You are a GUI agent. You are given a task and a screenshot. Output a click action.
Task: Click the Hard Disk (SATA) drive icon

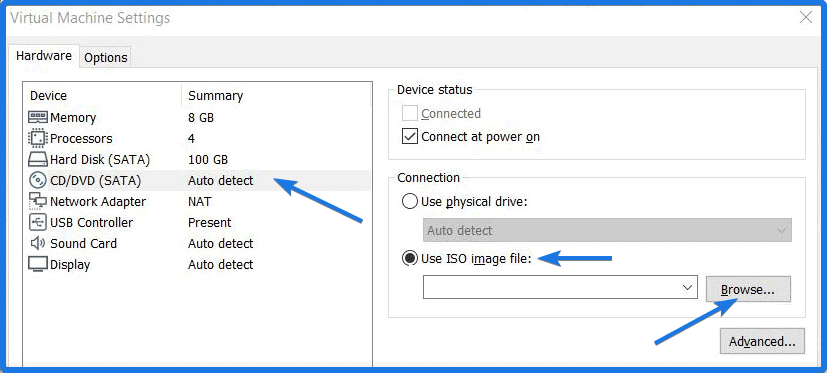tap(38, 159)
